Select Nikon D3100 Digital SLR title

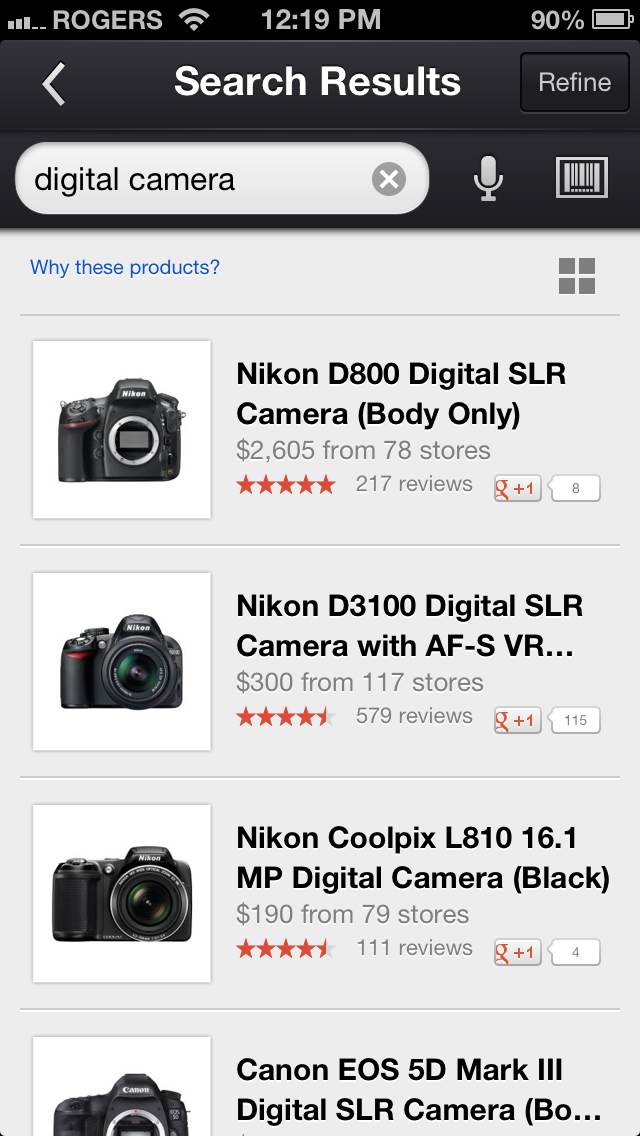tap(409, 625)
